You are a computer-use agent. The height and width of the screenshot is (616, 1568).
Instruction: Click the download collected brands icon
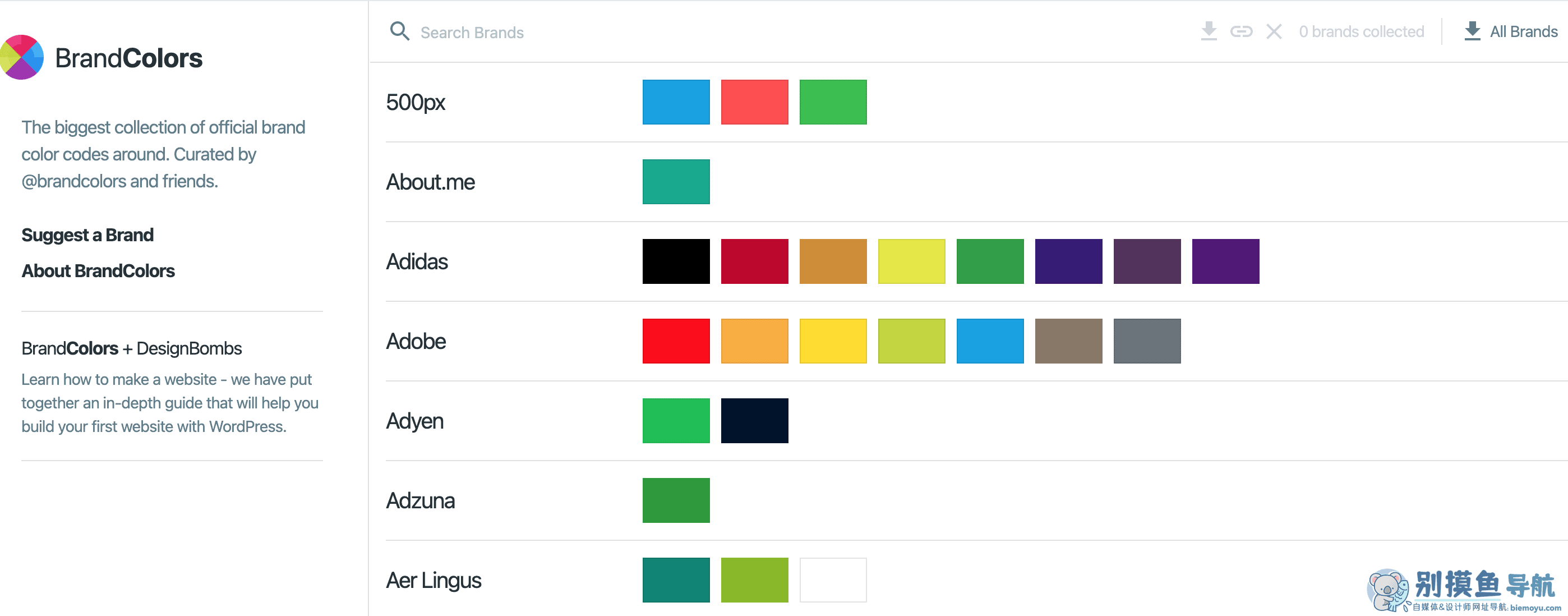point(1209,31)
